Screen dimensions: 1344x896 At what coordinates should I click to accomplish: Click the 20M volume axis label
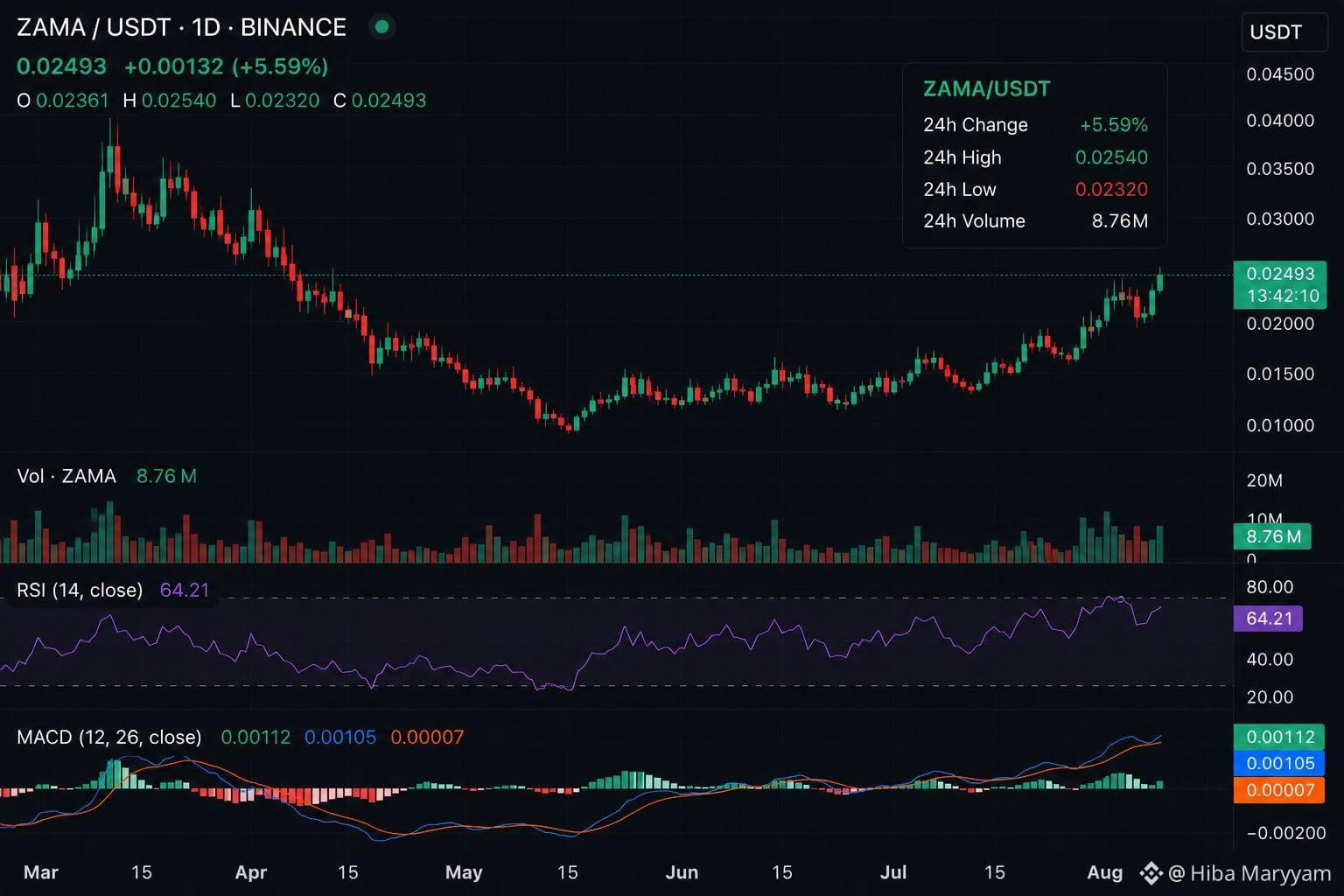tap(1264, 480)
